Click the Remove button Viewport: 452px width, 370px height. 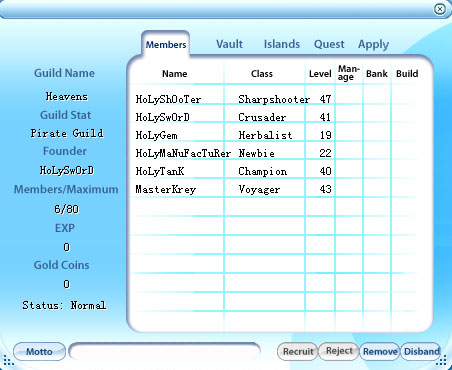tap(380, 351)
